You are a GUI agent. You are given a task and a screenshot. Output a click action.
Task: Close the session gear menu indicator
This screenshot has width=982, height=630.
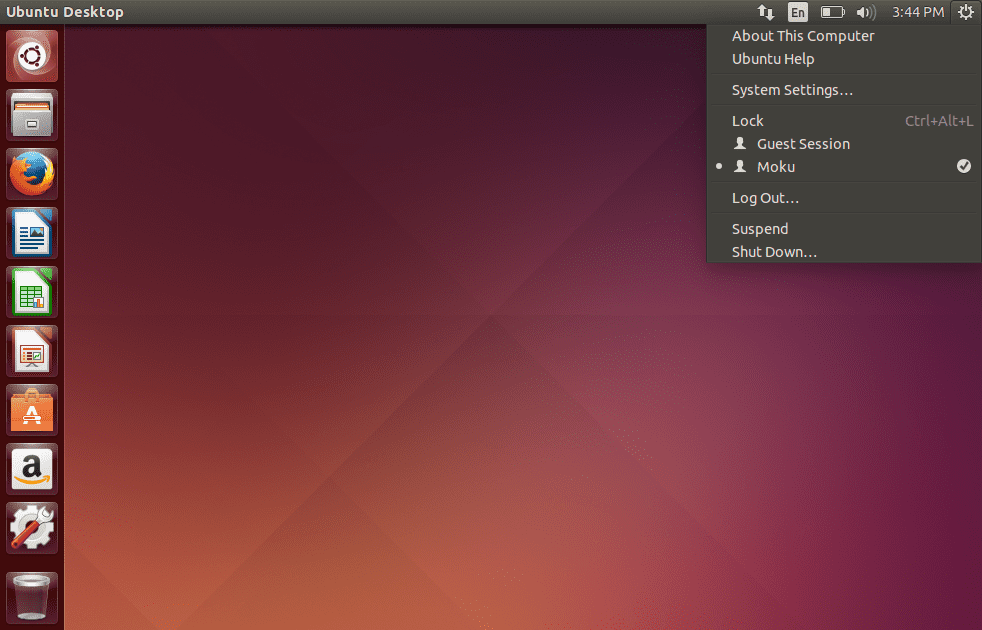966,12
